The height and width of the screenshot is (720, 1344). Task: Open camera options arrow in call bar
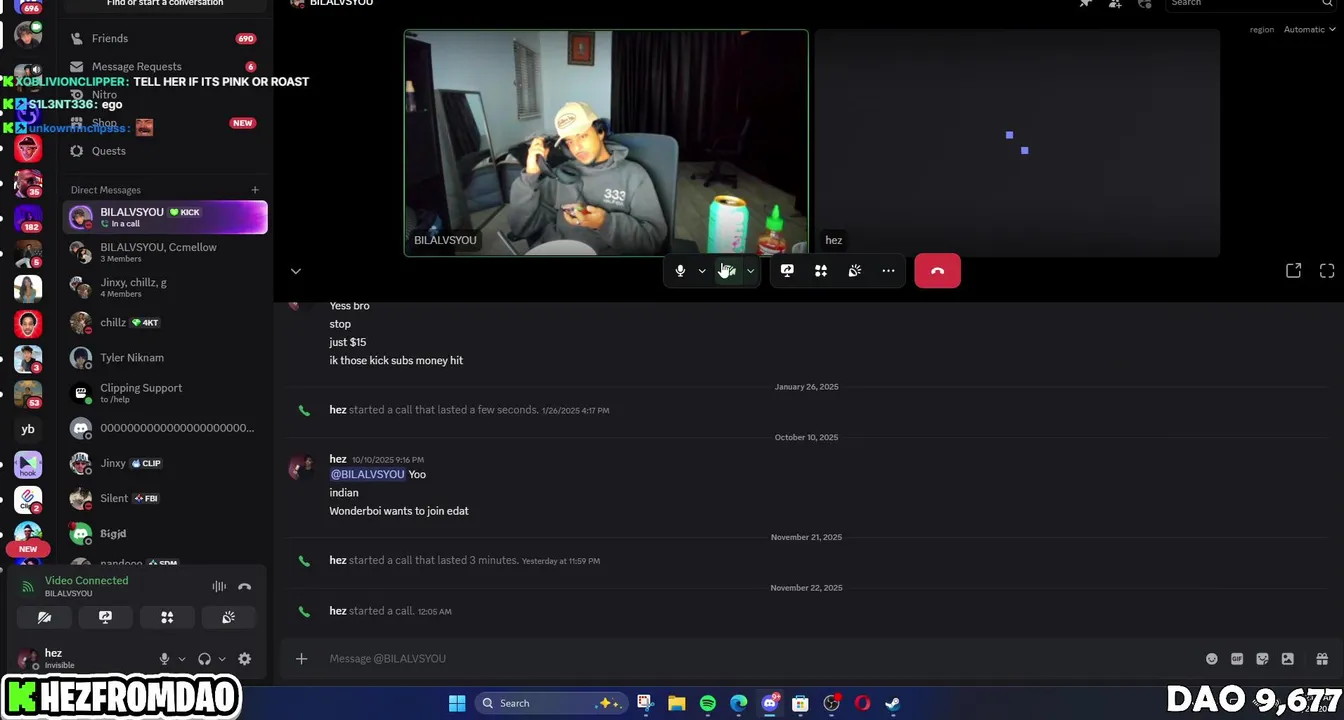pyautogui.click(x=750, y=271)
